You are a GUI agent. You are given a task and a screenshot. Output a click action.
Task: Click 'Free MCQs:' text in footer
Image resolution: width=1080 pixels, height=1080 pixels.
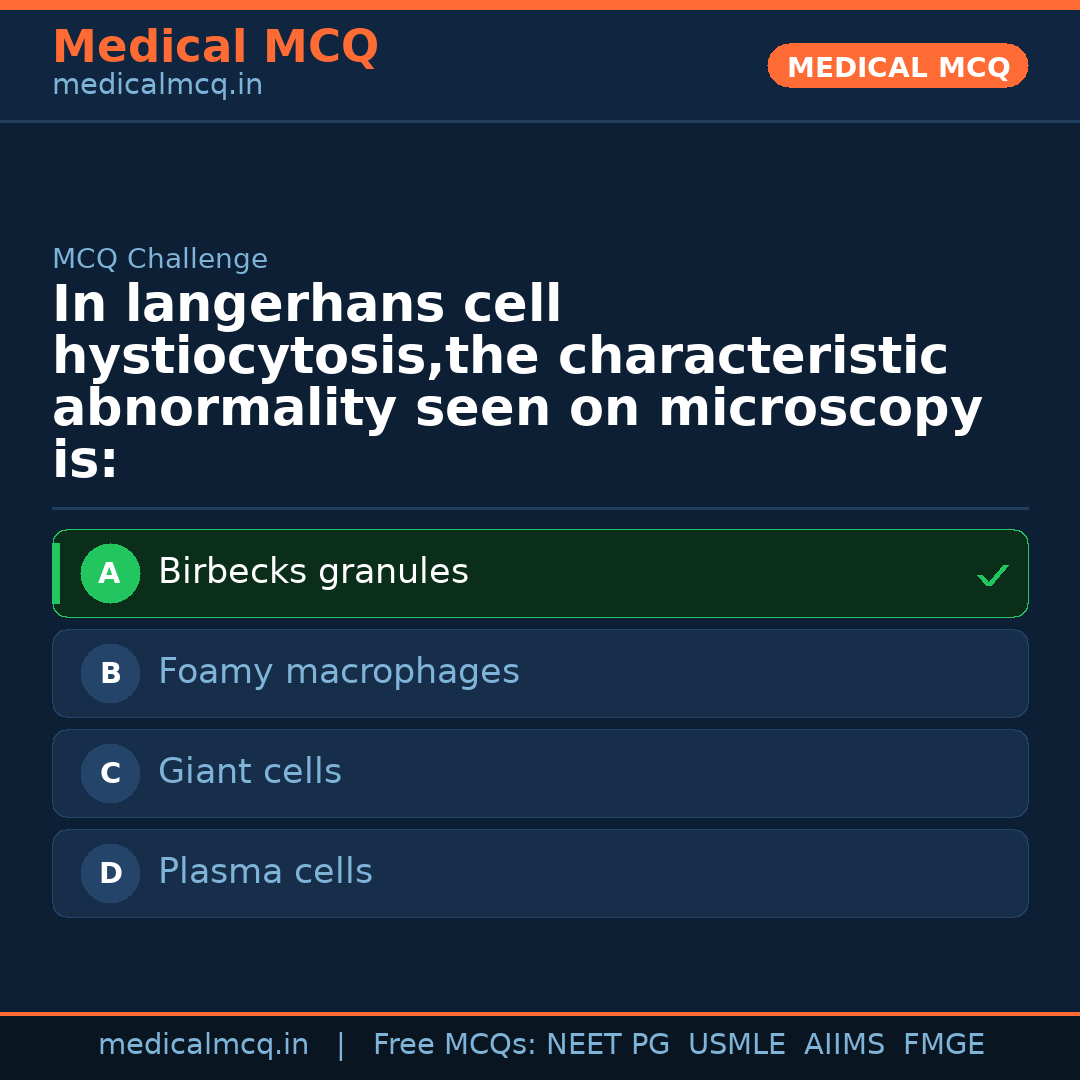[455, 1045]
